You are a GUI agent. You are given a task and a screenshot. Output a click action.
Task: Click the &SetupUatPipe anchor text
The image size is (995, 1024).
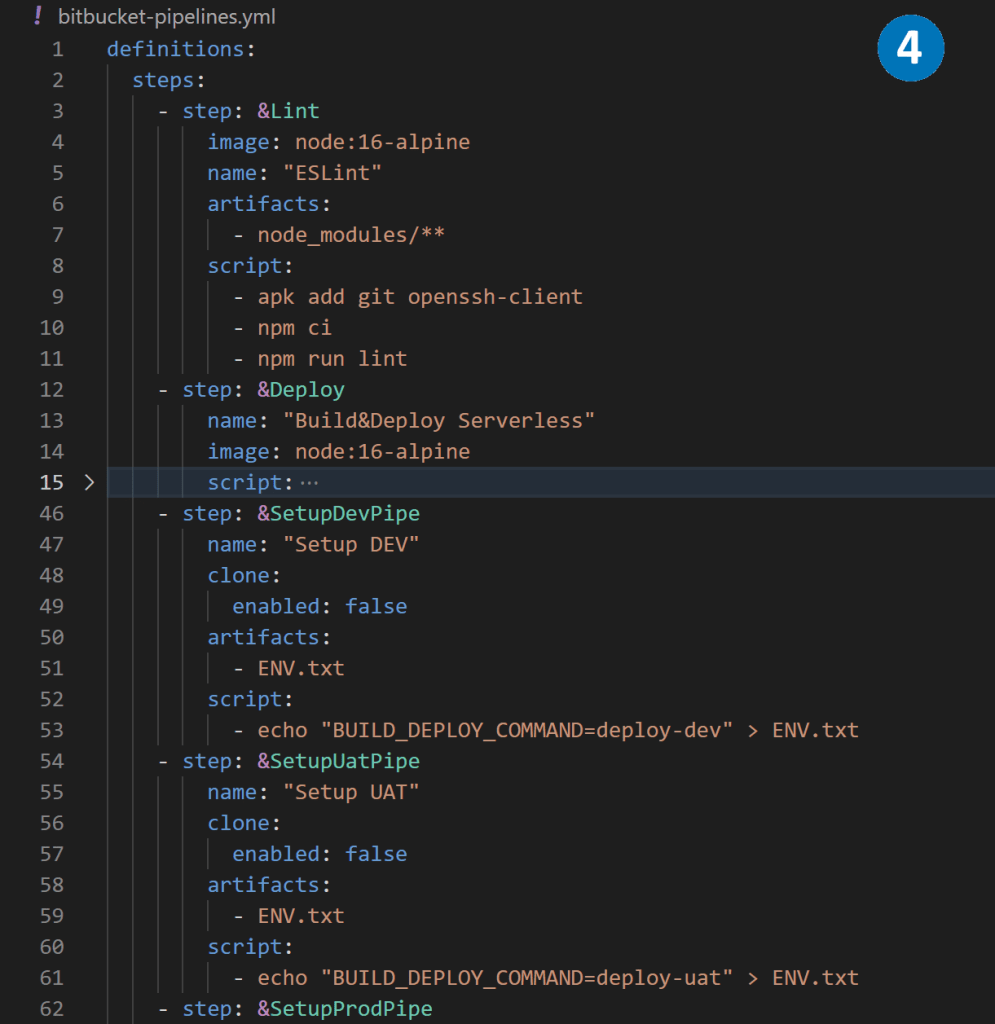click(338, 761)
